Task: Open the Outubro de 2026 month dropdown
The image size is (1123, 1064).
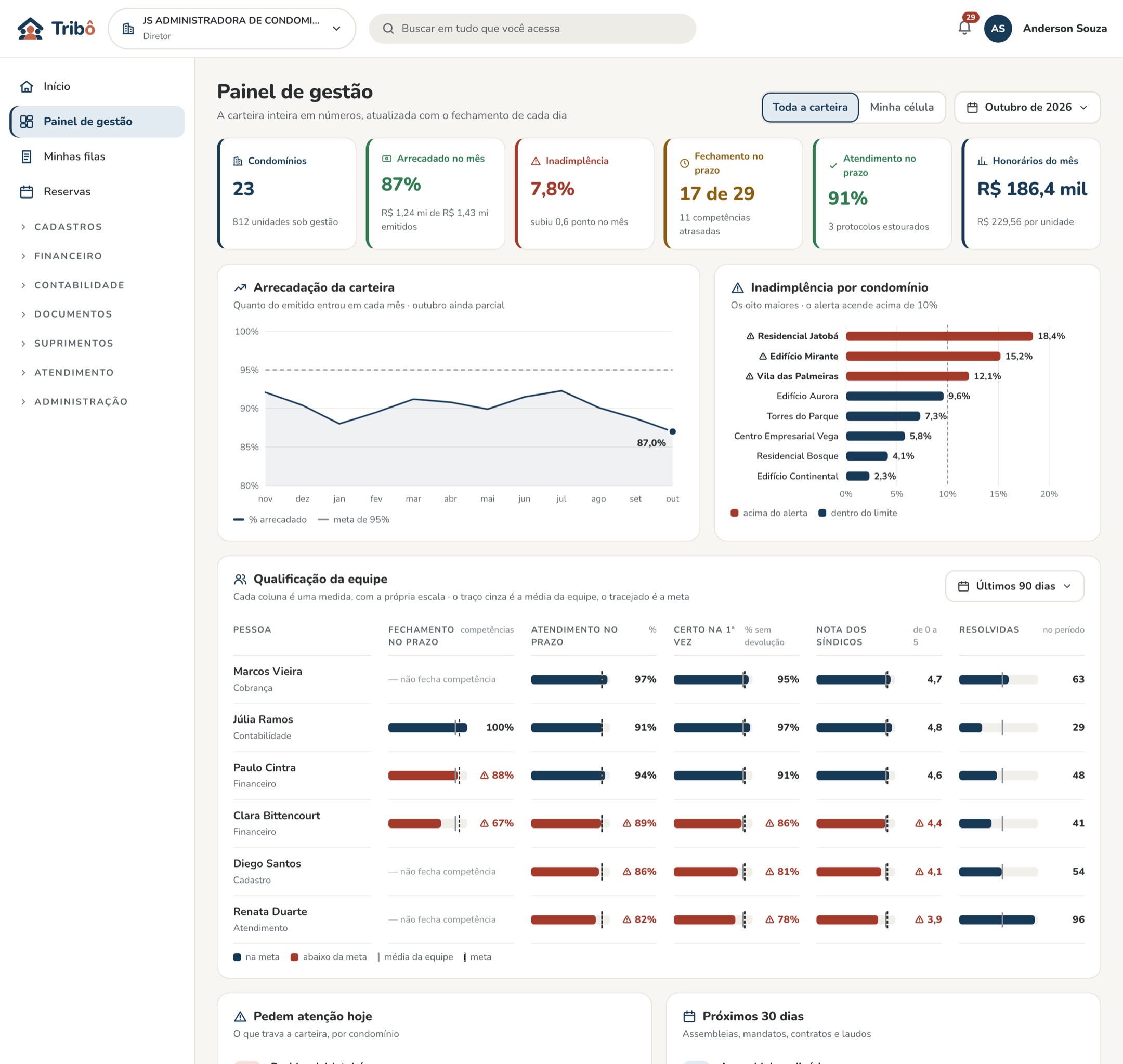Action: click(x=1027, y=107)
